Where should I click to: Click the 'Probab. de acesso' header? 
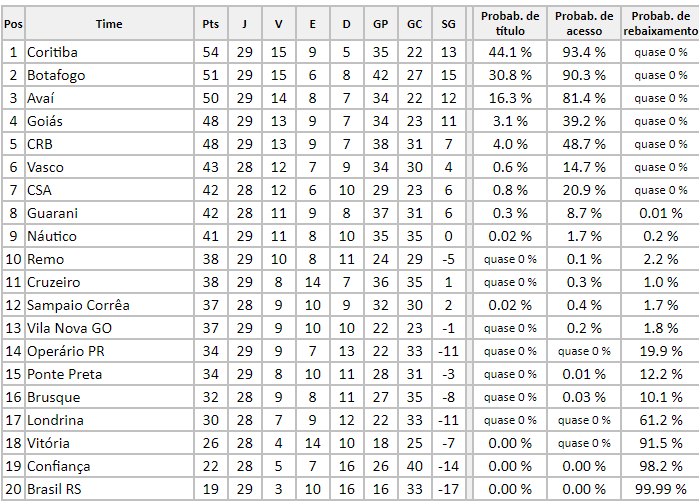(584, 23)
